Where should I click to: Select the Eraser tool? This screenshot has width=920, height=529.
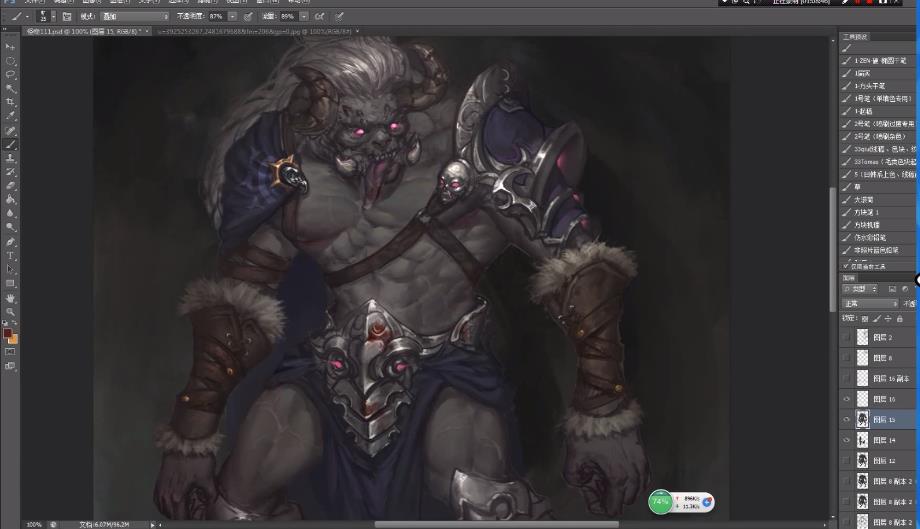10,186
